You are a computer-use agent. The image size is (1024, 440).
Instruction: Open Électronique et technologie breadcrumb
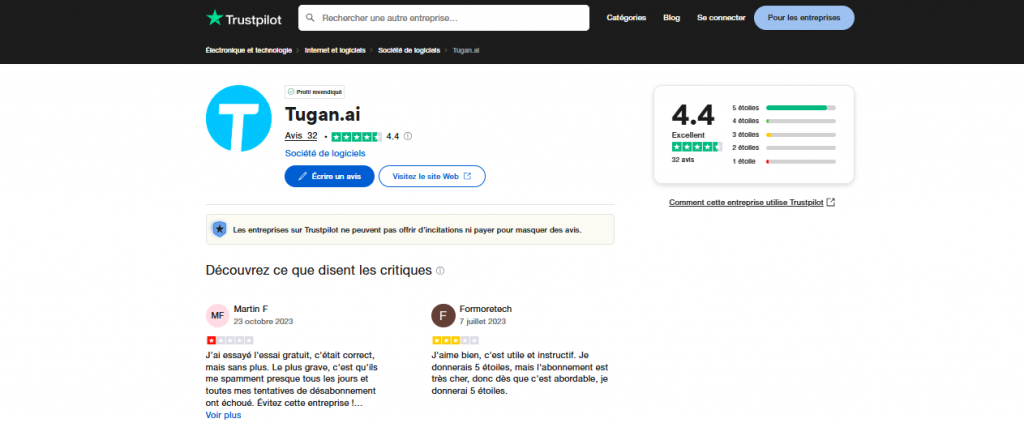point(249,50)
